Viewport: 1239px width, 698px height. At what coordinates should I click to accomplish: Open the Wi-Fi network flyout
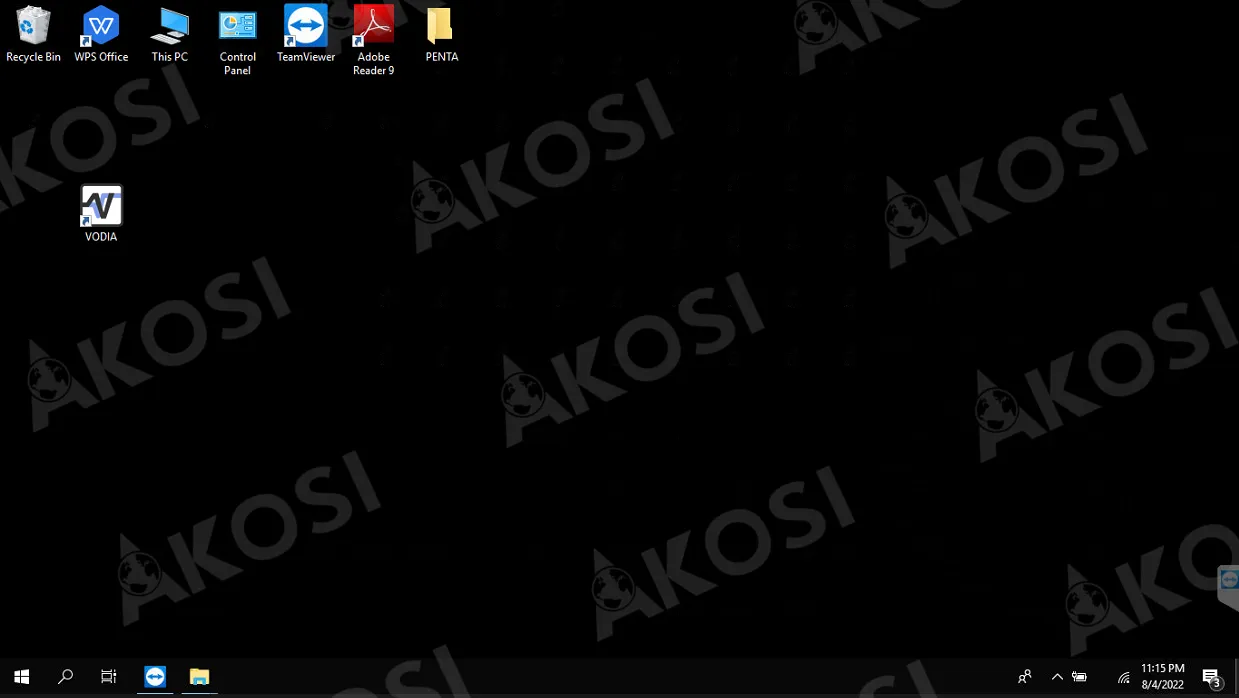pos(1124,677)
